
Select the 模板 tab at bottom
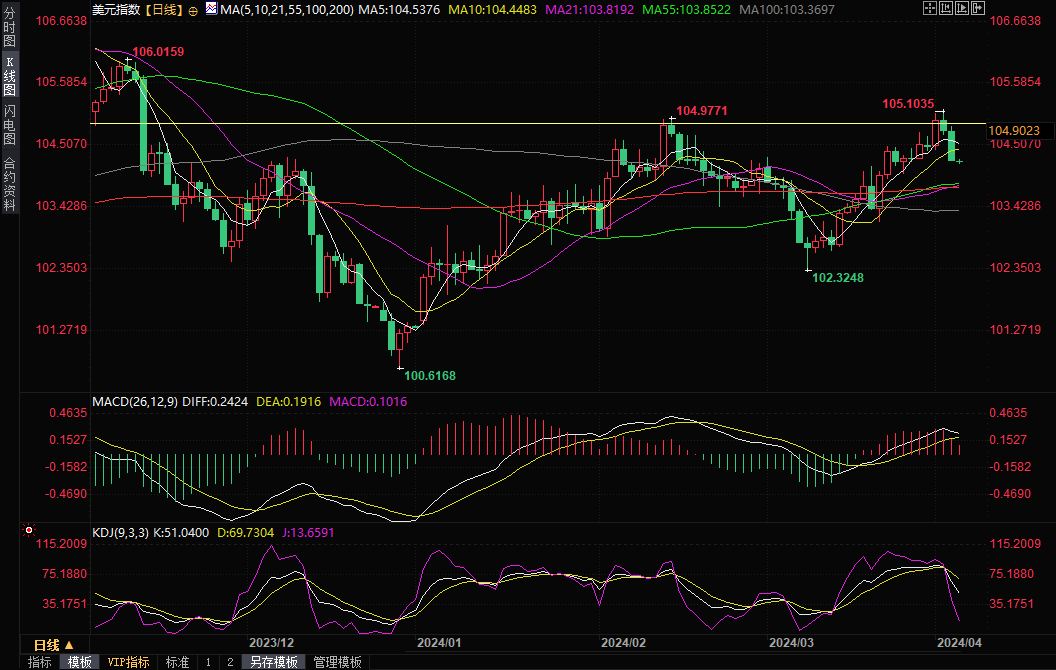[x=80, y=662]
